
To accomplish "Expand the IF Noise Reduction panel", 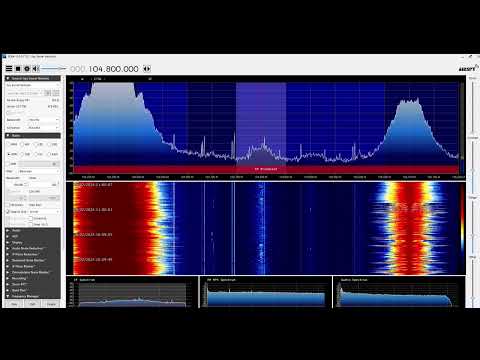I will (x=33, y=254).
